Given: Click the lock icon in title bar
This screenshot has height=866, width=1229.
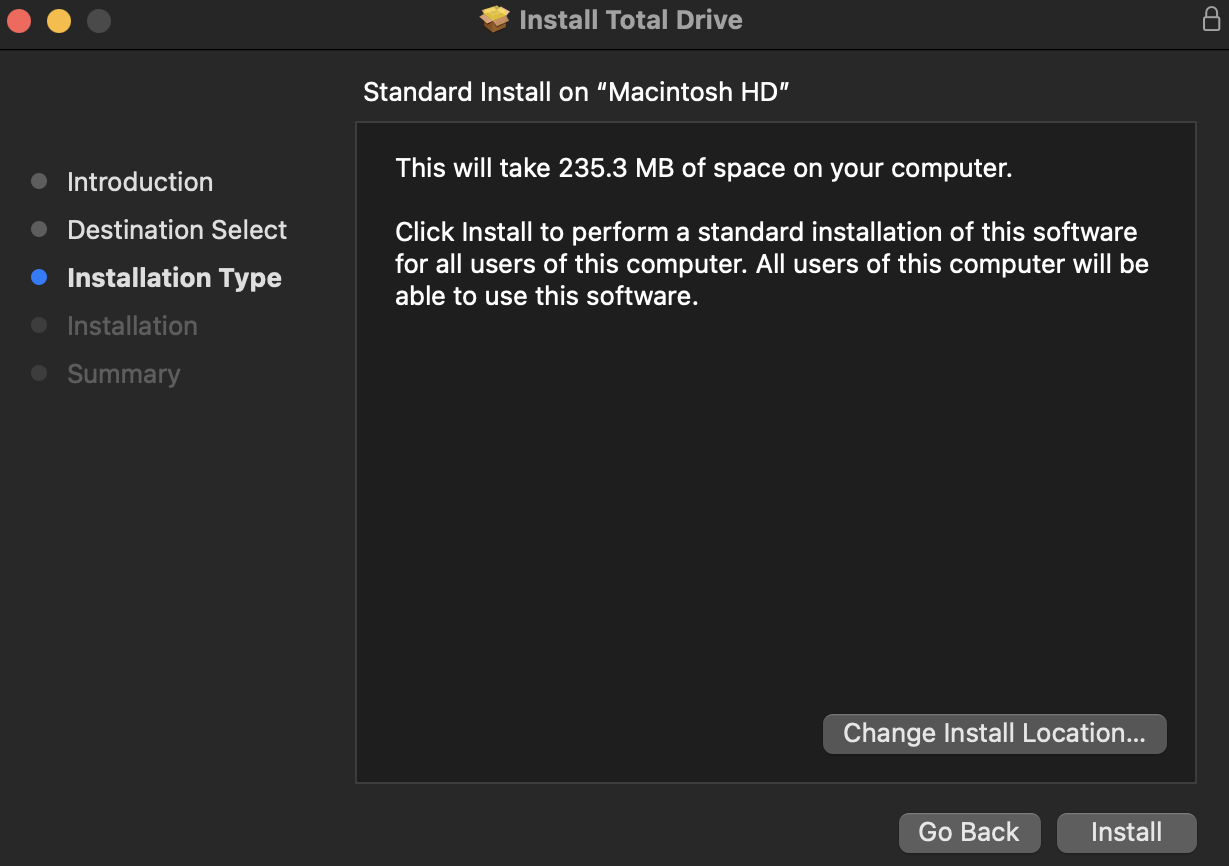Looking at the screenshot, I should click(x=1210, y=20).
